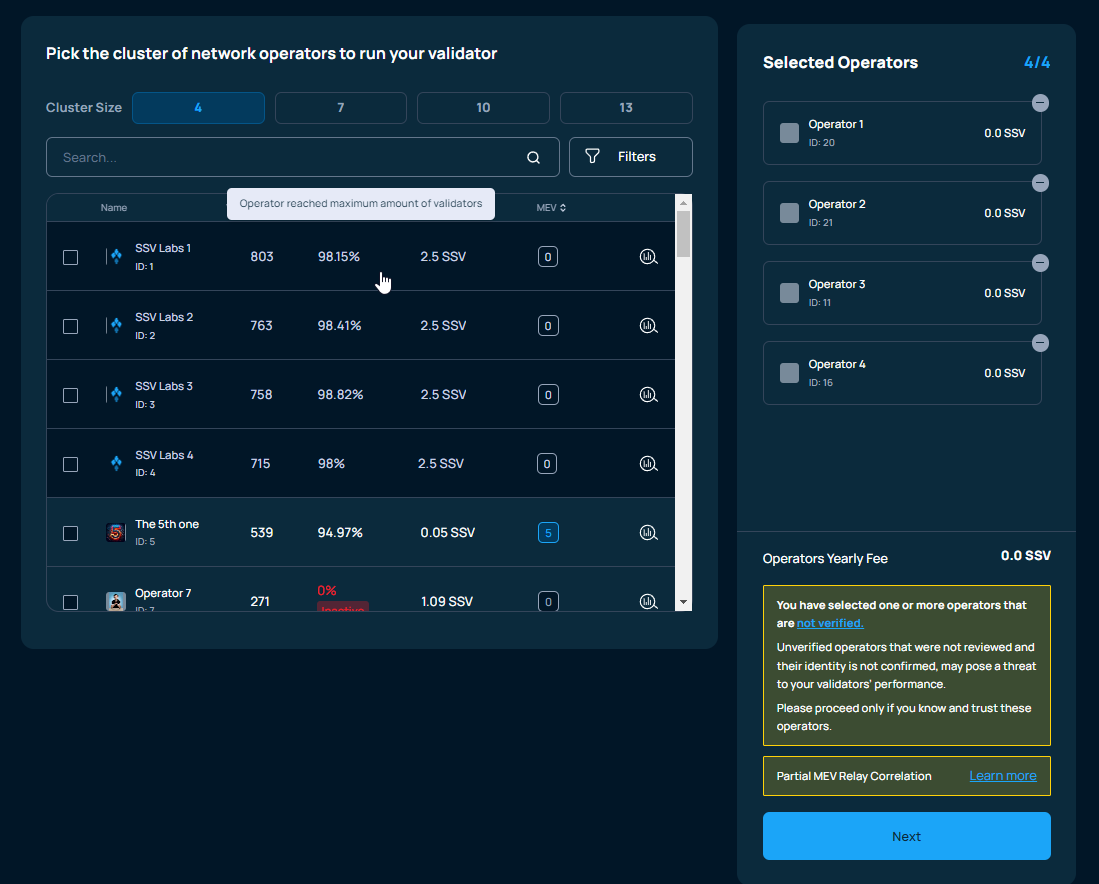Image resolution: width=1099 pixels, height=884 pixels.
Task: Click the scroll up arrow of operator list
Action: [683, 203]
